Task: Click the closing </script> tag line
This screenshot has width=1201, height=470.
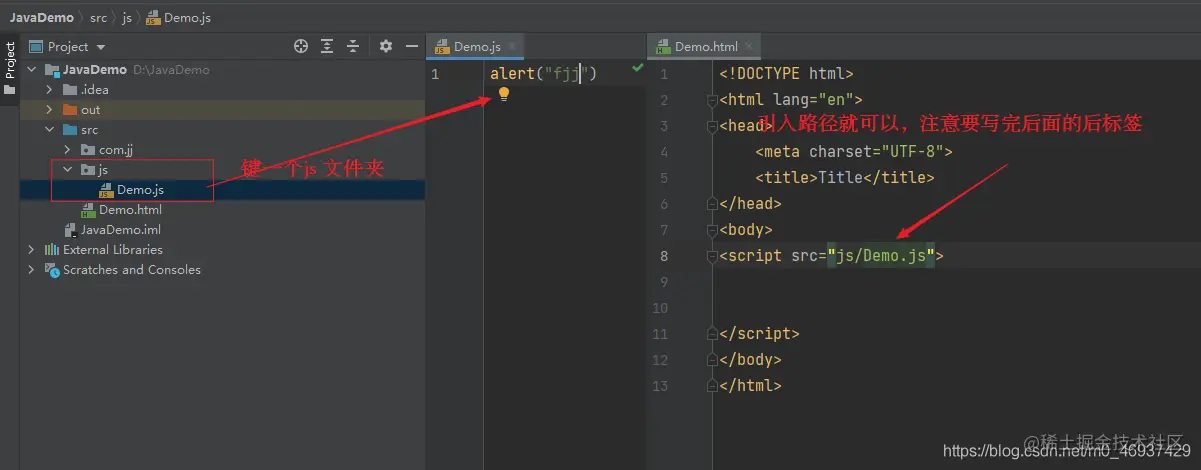Action: (x=759, y=334)
